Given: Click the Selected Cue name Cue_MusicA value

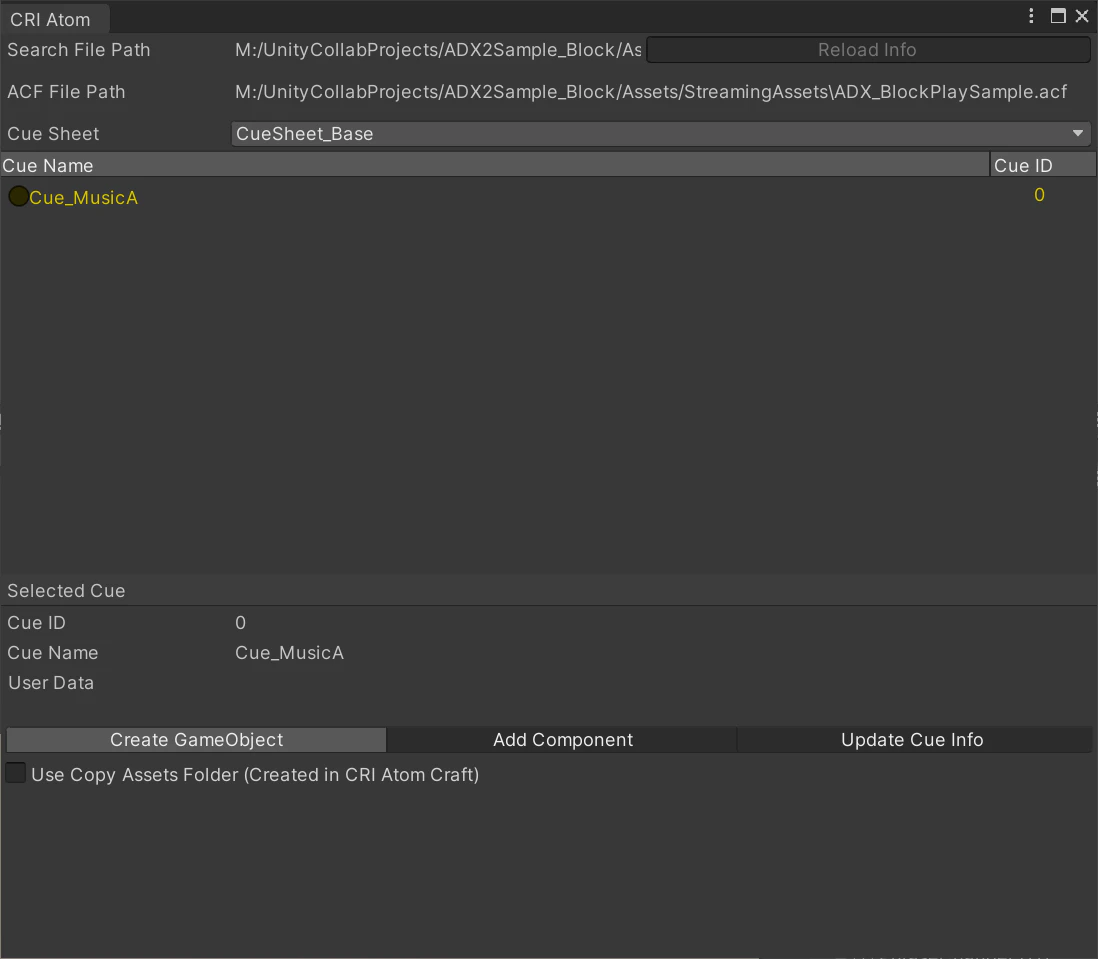Looking at the screenshot, I should tap(289, 652).
